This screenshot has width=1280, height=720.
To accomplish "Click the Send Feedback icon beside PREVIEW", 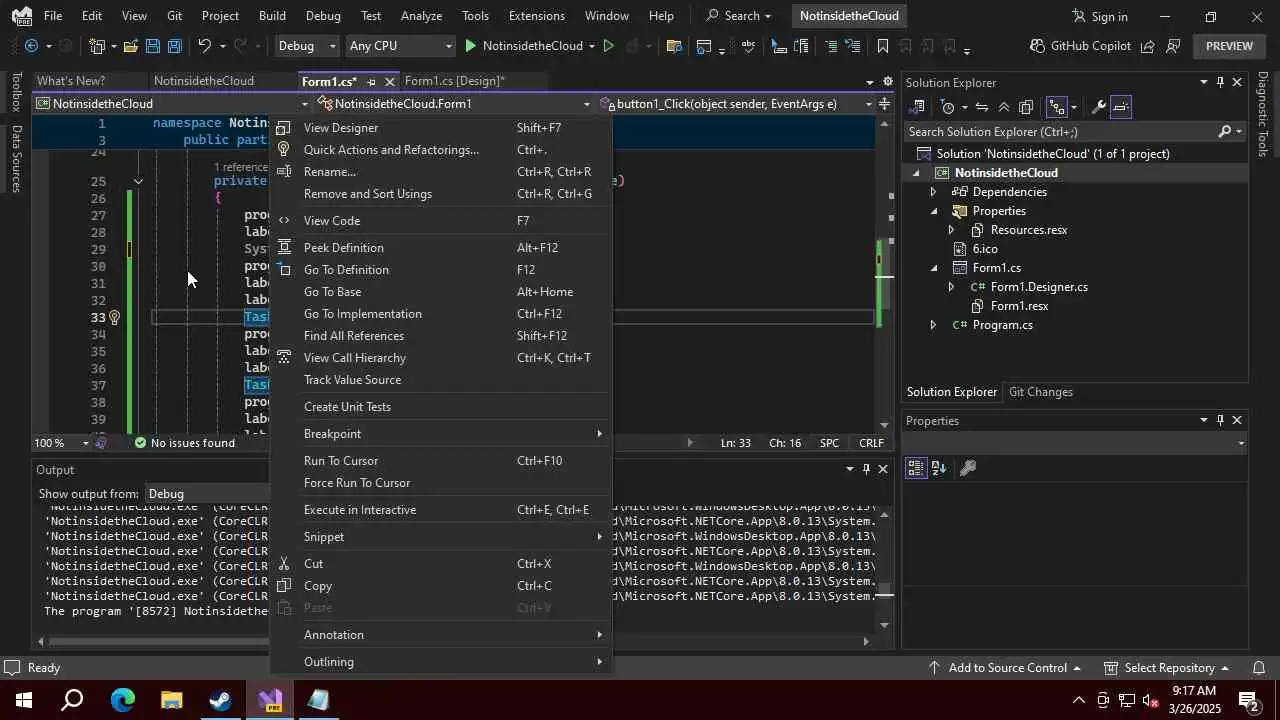I will 1172,46.
